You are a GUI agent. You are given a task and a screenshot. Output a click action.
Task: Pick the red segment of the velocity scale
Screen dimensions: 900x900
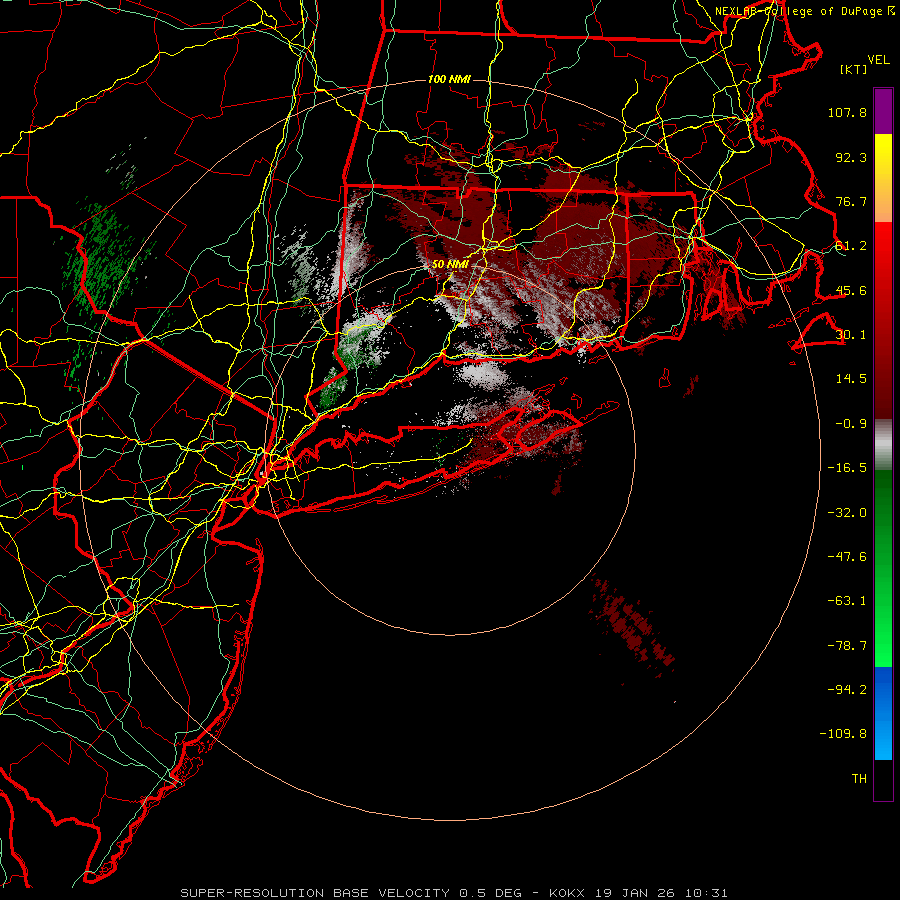(x=883, y=320)
